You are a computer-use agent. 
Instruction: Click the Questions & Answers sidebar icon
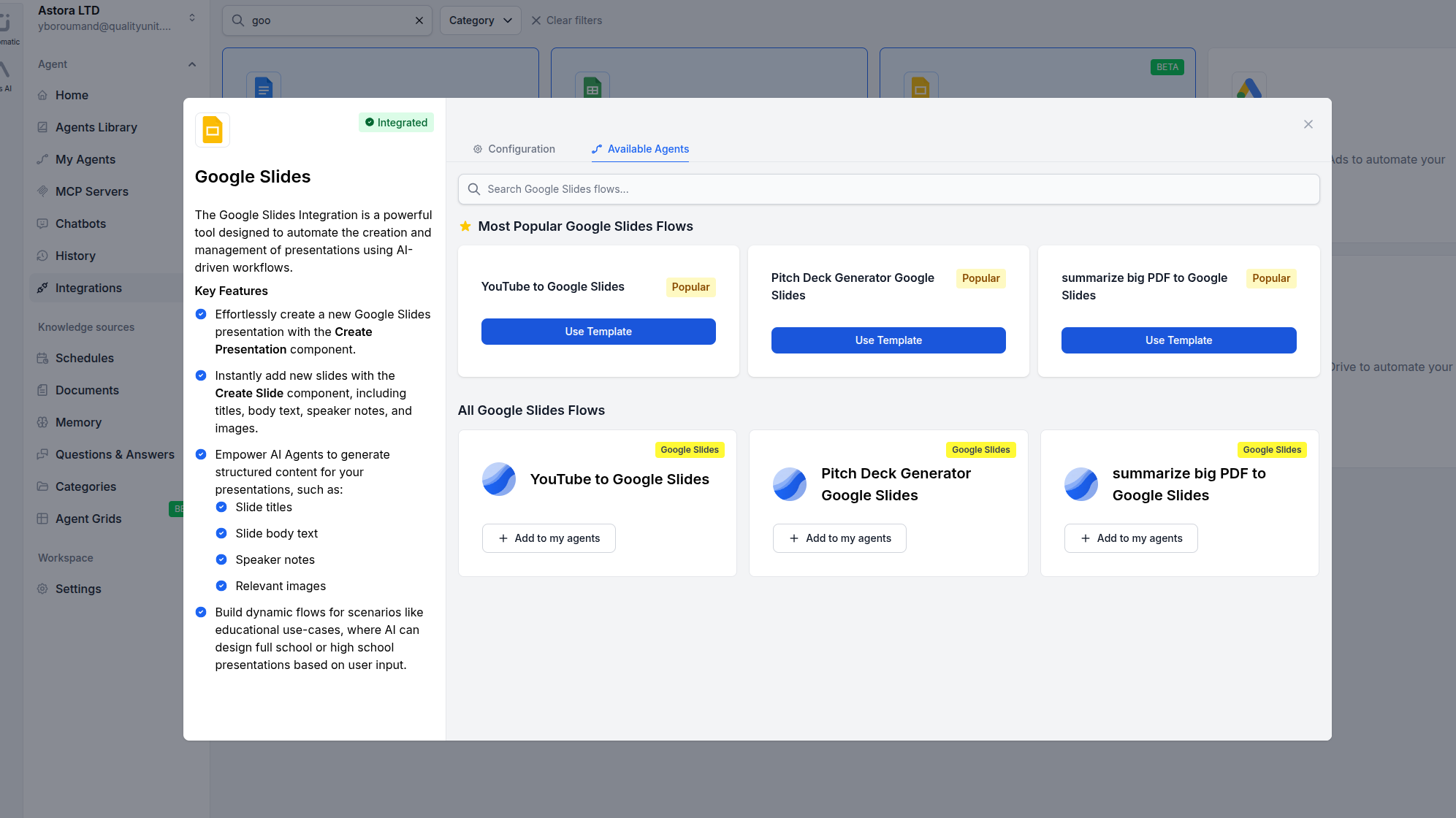44,454
